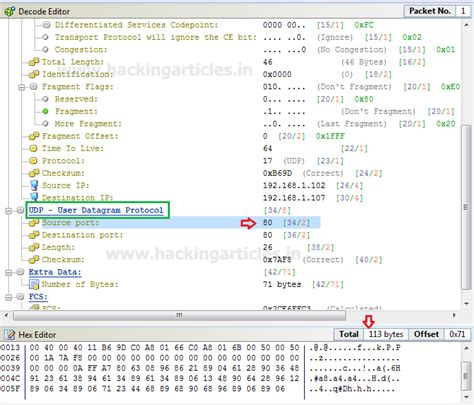
Task: Click the More Fragment bit circle icon
Action: [x=46, y=124]
